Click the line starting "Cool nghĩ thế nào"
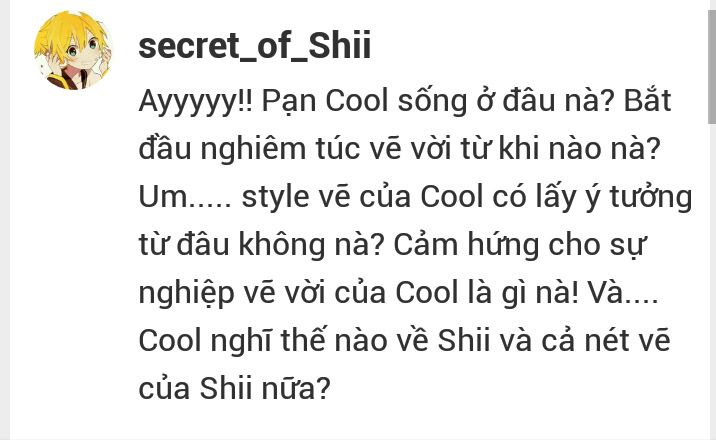Viewport: 716px width, 440px height. point(404,341)
